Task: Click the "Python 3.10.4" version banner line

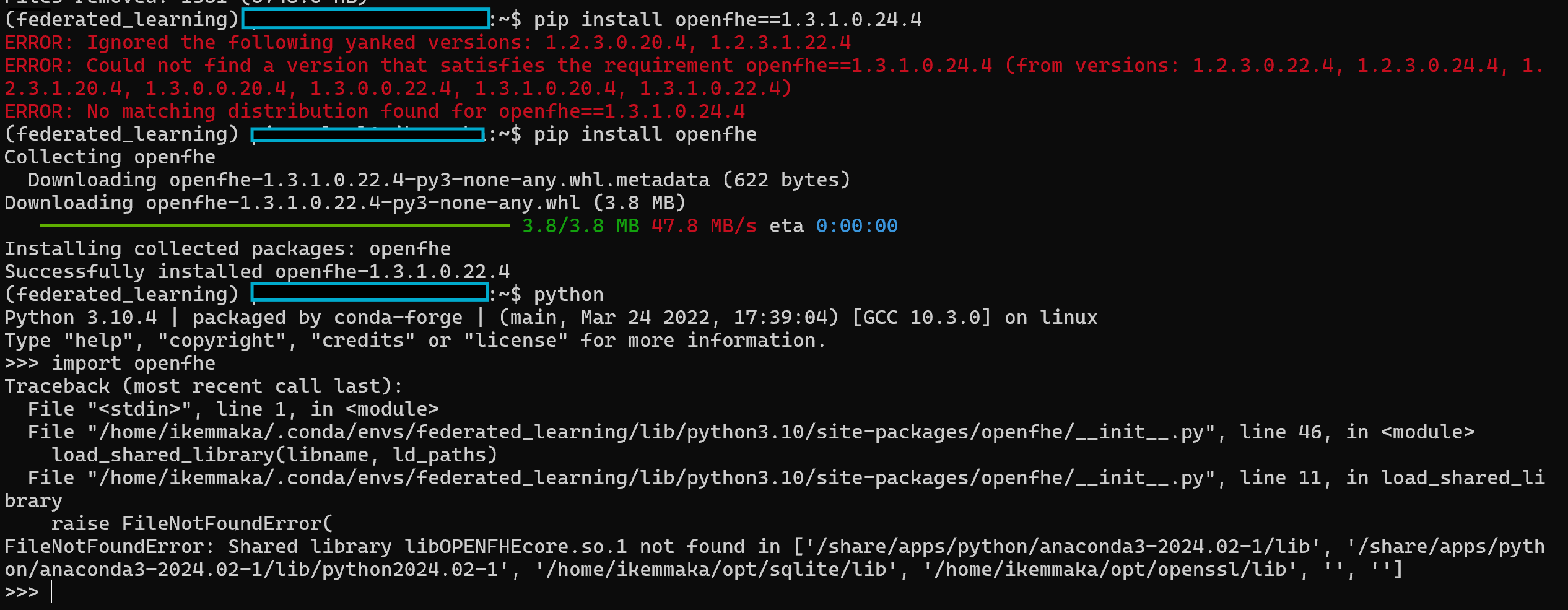Action: pos(550,318)
